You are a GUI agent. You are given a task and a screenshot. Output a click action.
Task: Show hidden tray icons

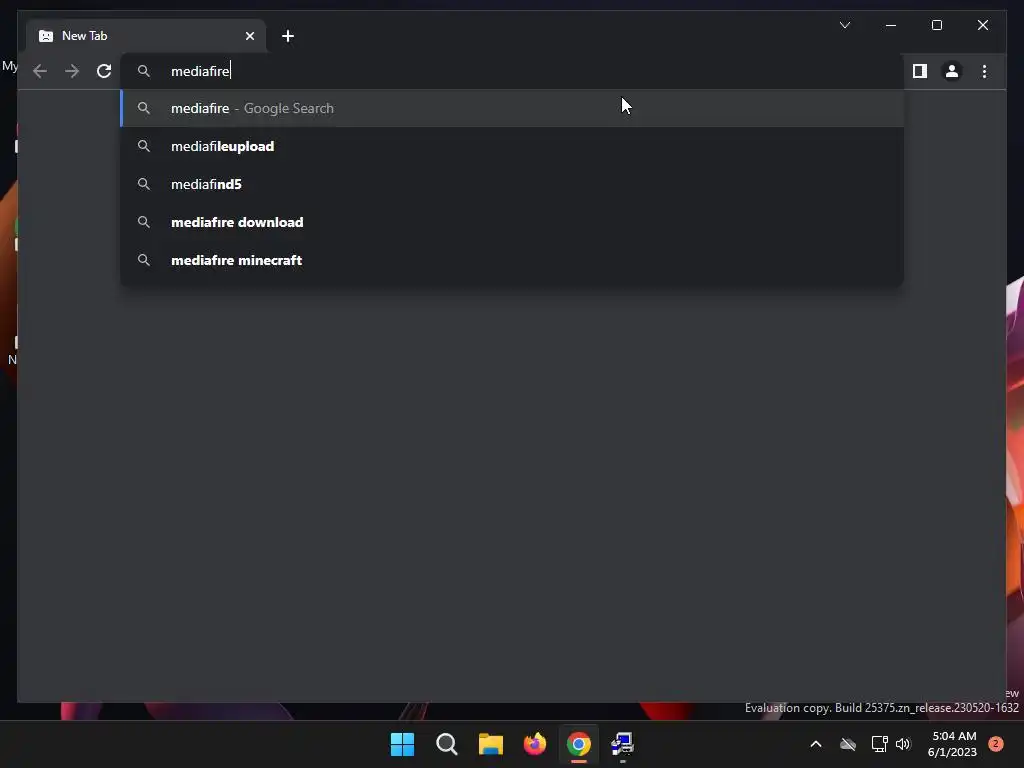[816, 744]
